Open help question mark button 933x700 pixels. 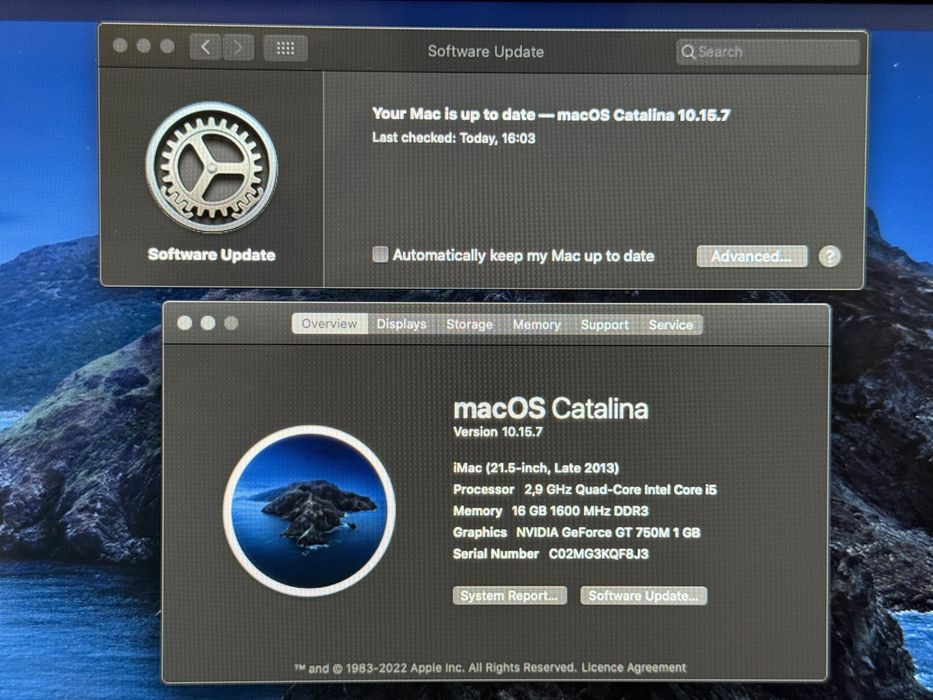(829, 257)
